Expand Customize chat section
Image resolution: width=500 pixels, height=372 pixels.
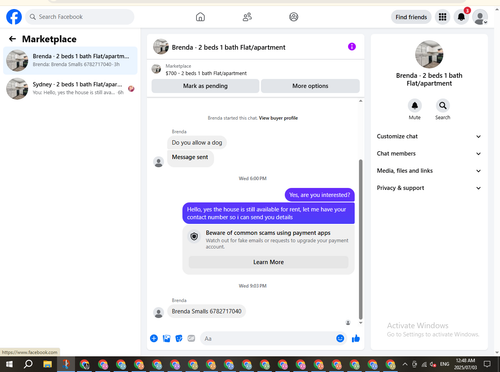tap(429, 136)
